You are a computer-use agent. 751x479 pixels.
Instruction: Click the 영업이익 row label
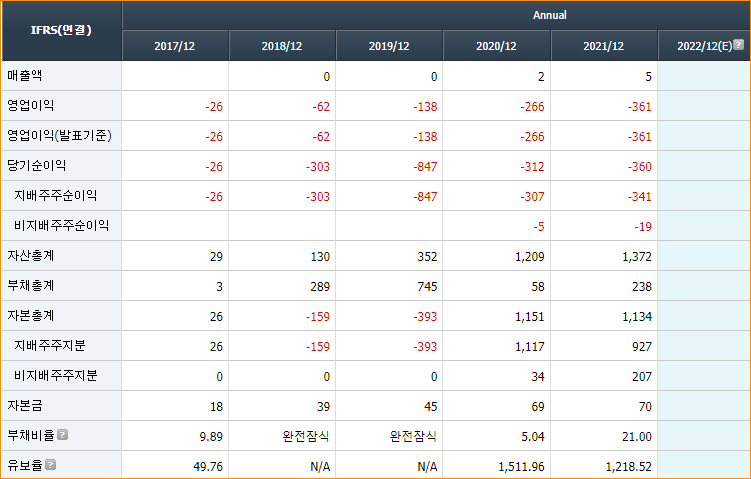(30, 105)
